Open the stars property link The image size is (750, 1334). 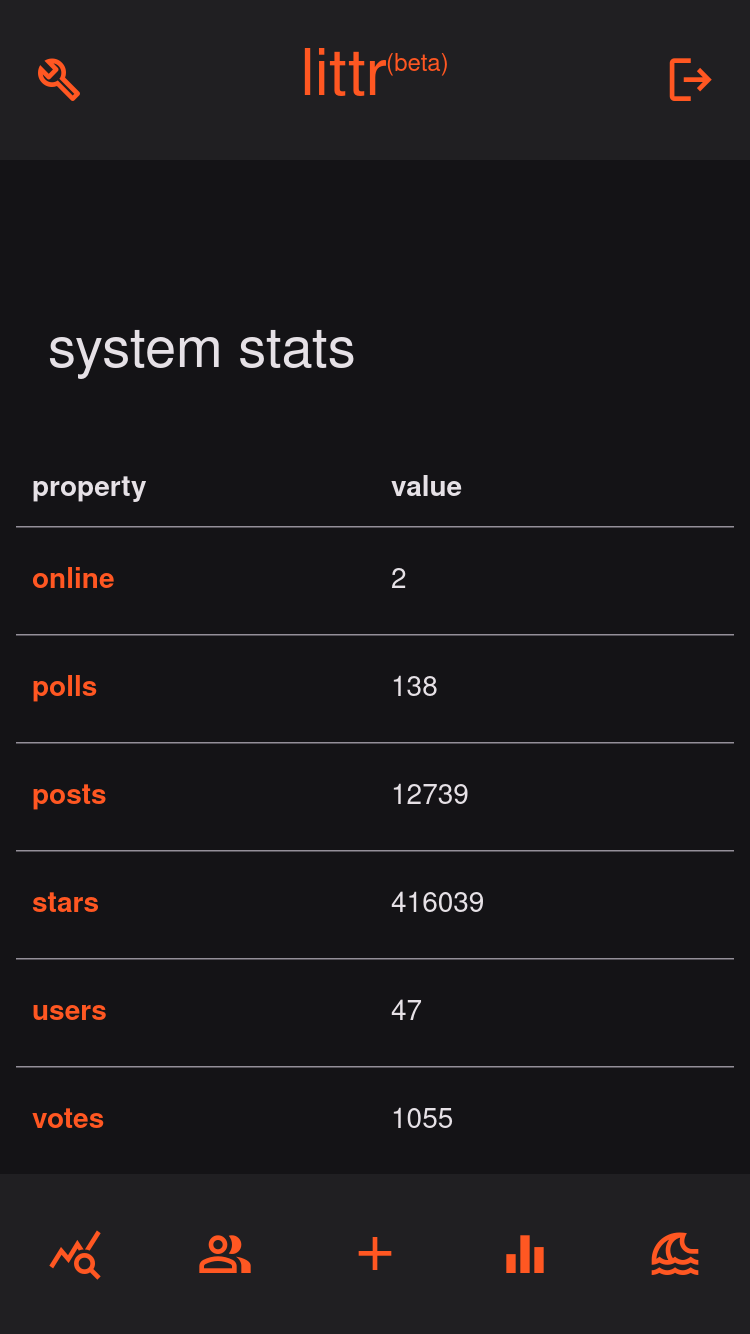point(65,902)
